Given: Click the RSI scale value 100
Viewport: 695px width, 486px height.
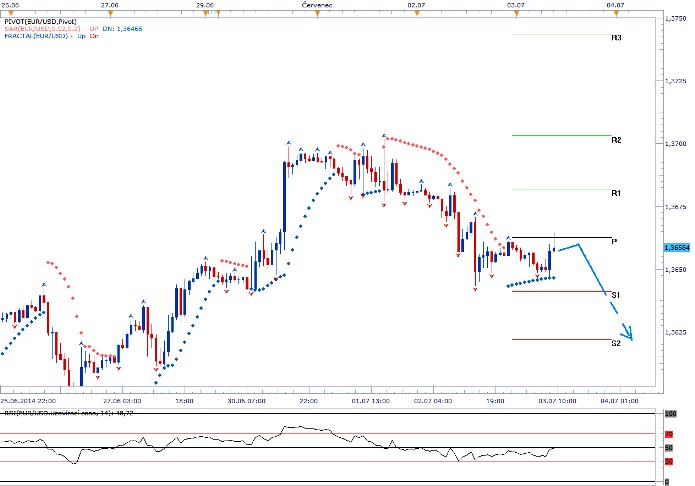Looking at the screenshot, I should coord(670,414).
